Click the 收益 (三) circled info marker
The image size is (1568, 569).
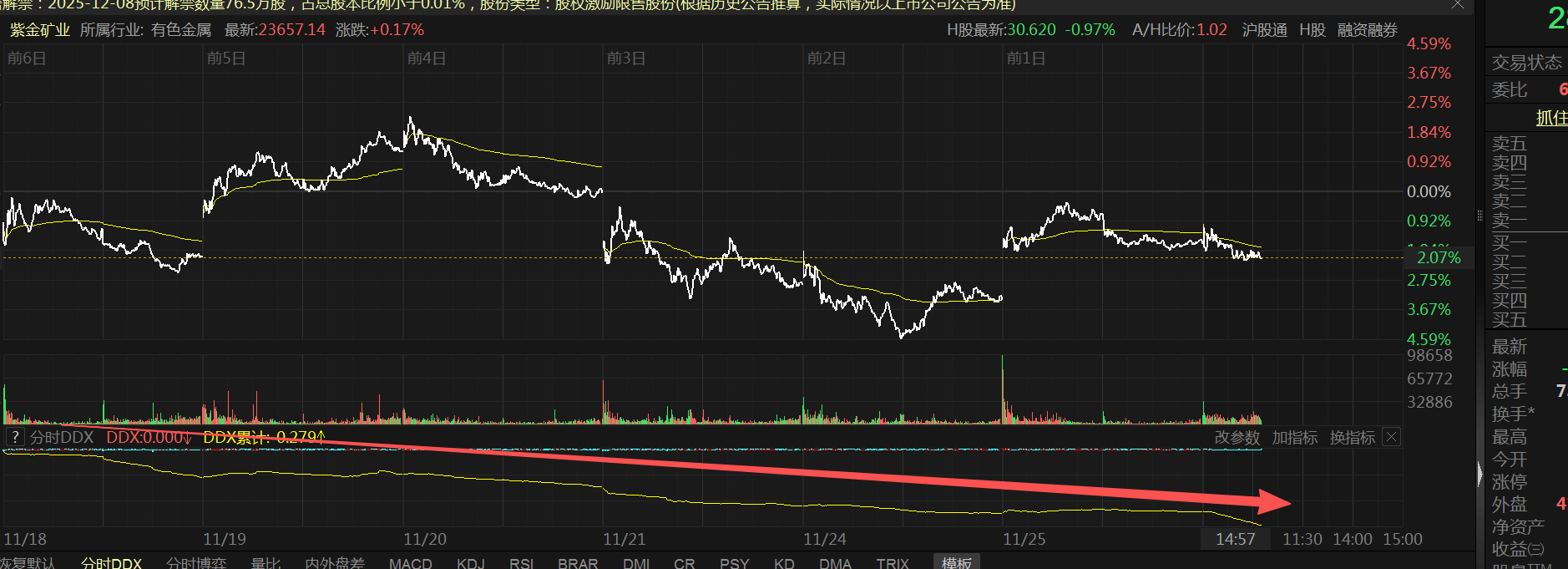pos(1536,549)
